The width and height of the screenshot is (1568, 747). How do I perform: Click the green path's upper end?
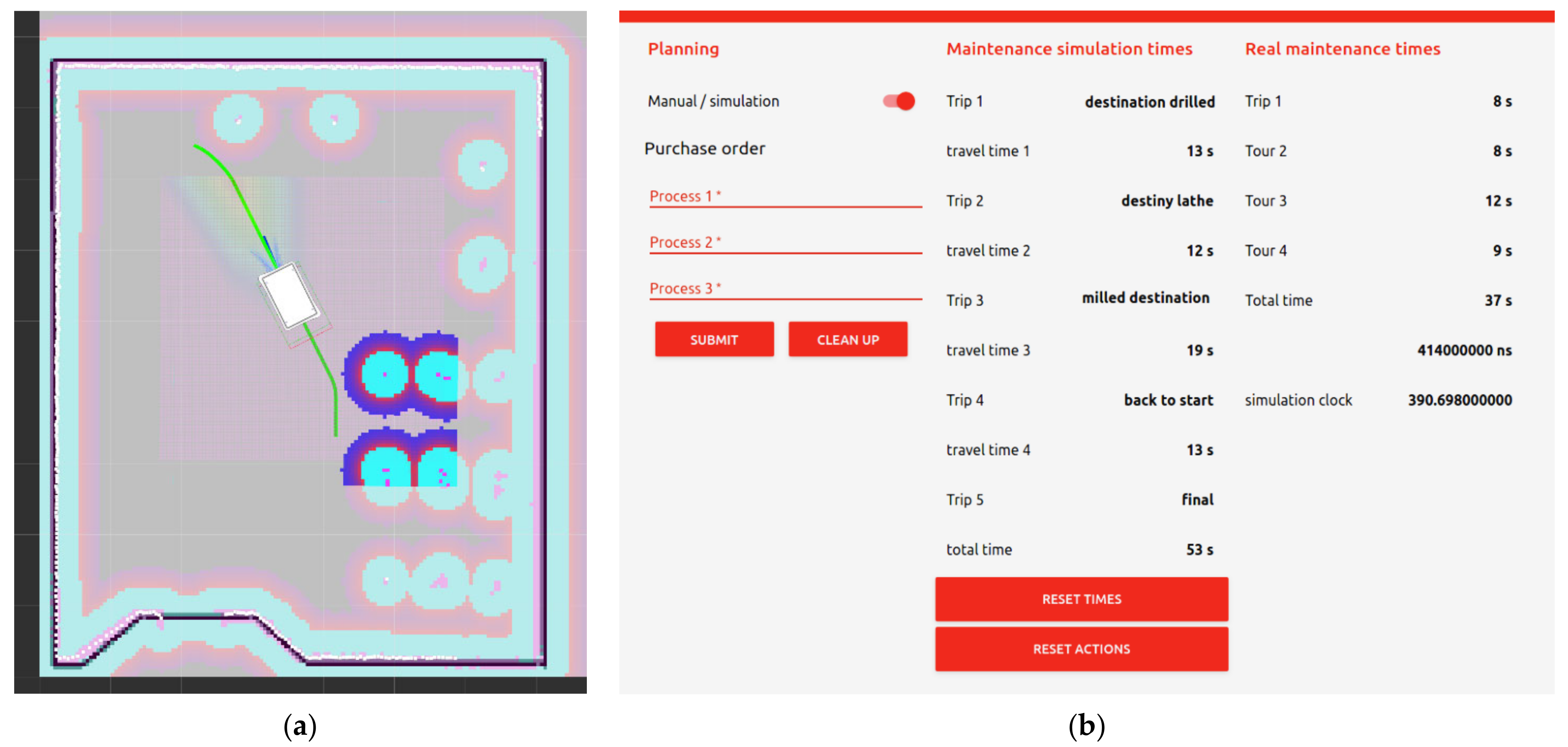click(195, 146)
